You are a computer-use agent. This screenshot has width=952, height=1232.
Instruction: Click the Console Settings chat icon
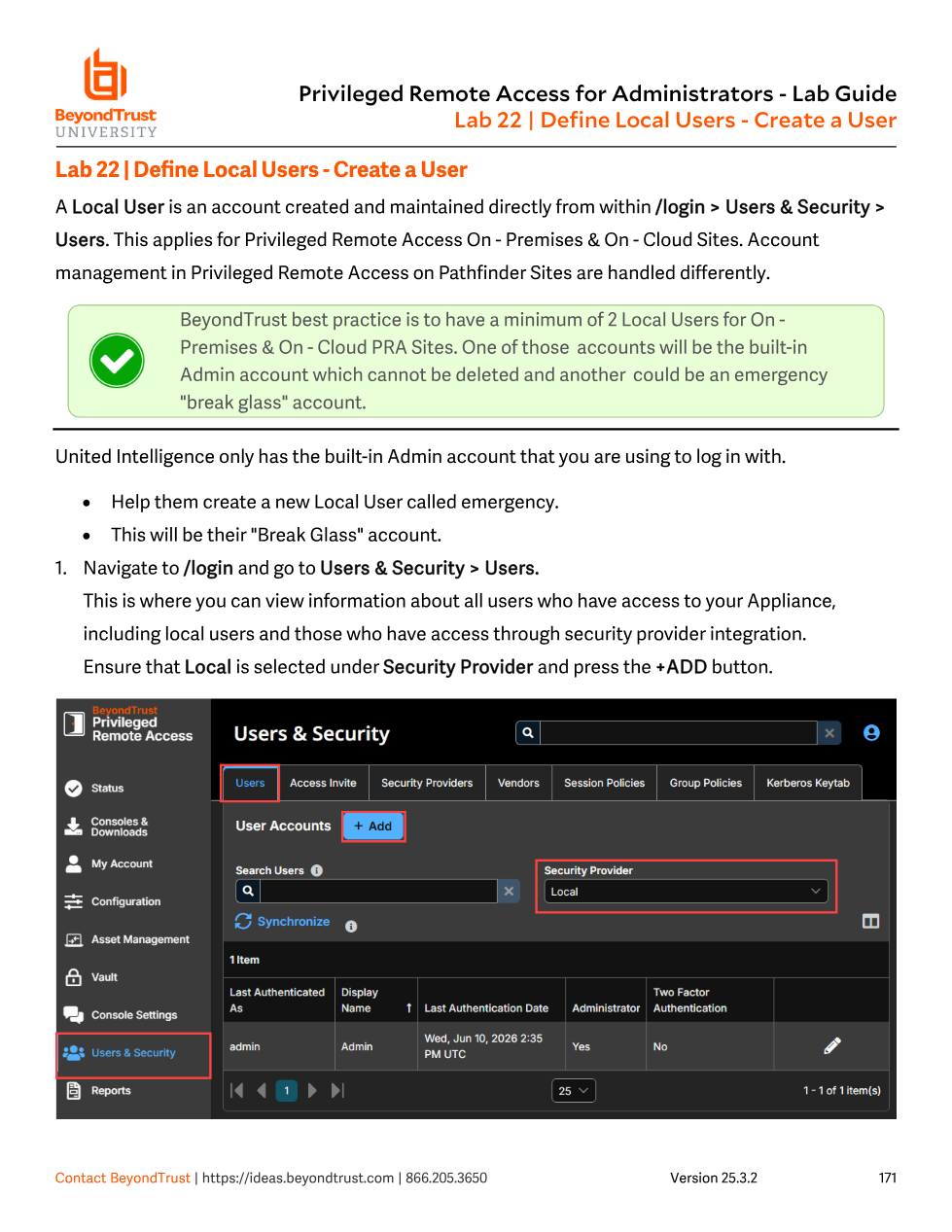(73, 1015)
